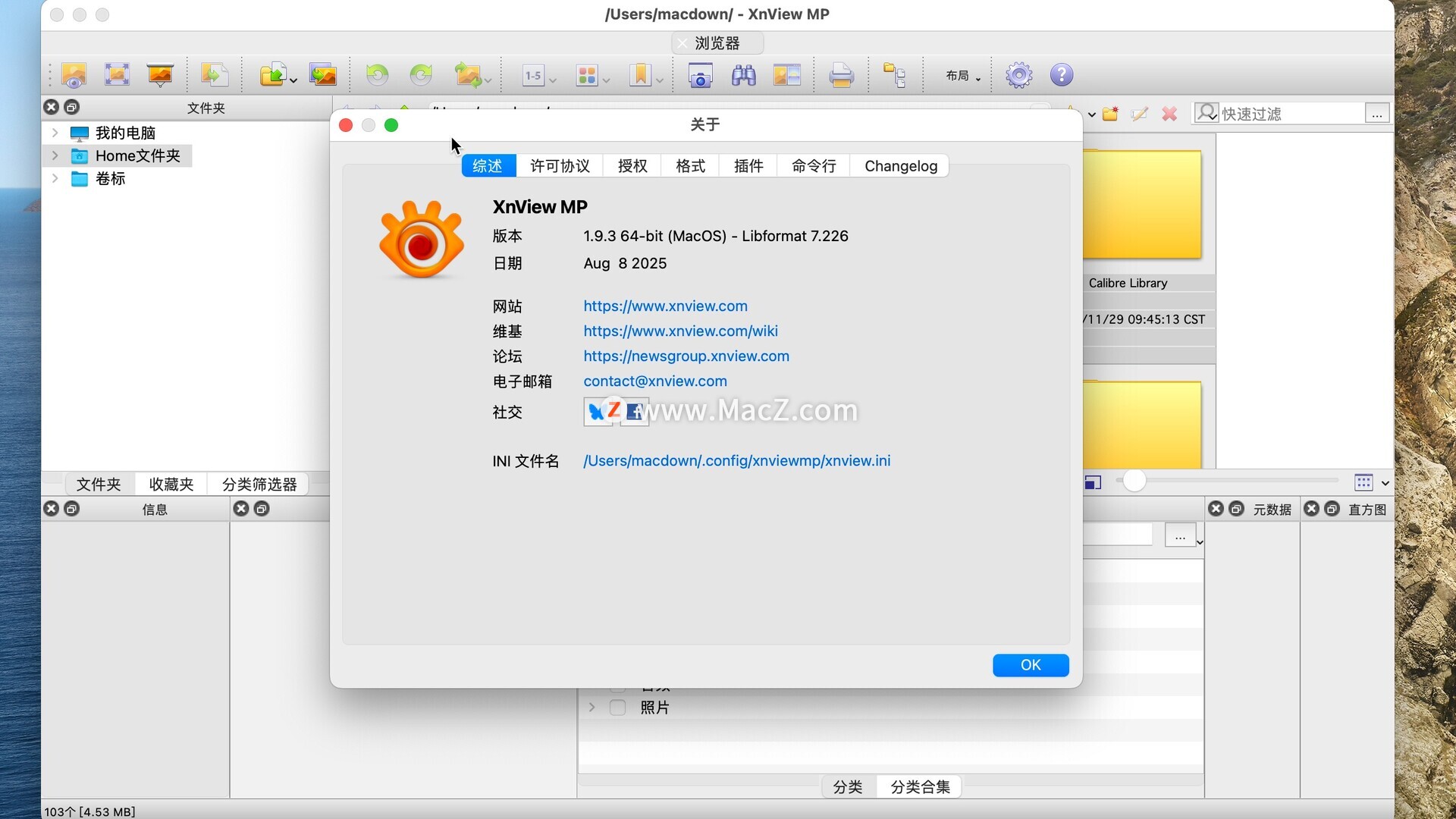Create new folder with star folder icon
This screenshot has height=819, width=1456.
coord(1110,114)
